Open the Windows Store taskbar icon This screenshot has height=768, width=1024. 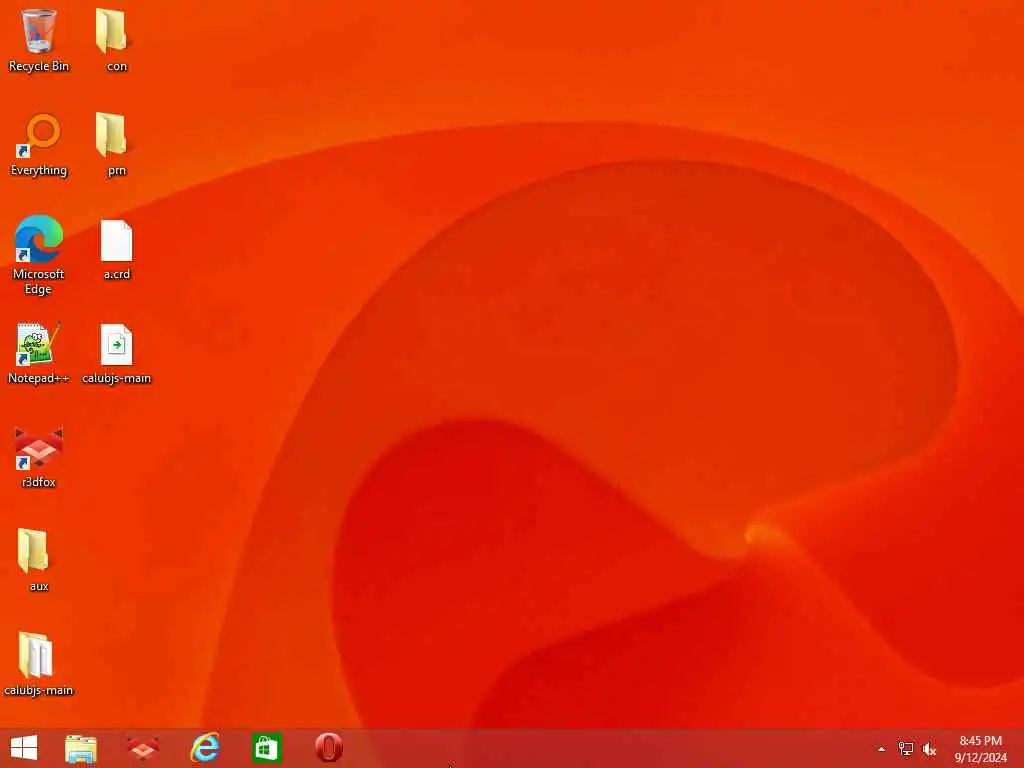coord(266,748)
